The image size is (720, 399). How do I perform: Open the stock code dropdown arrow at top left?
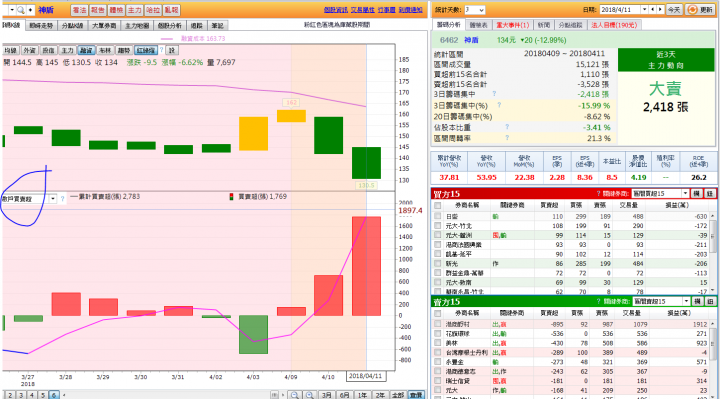click(11, 10)
